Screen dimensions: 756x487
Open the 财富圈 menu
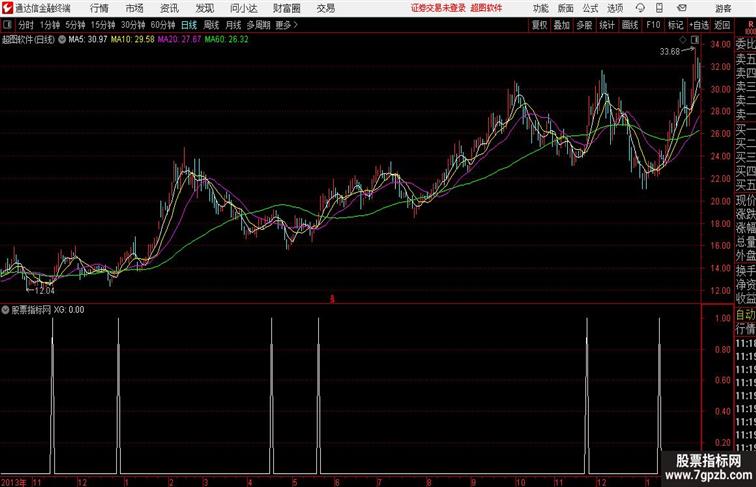coord(286,8)
